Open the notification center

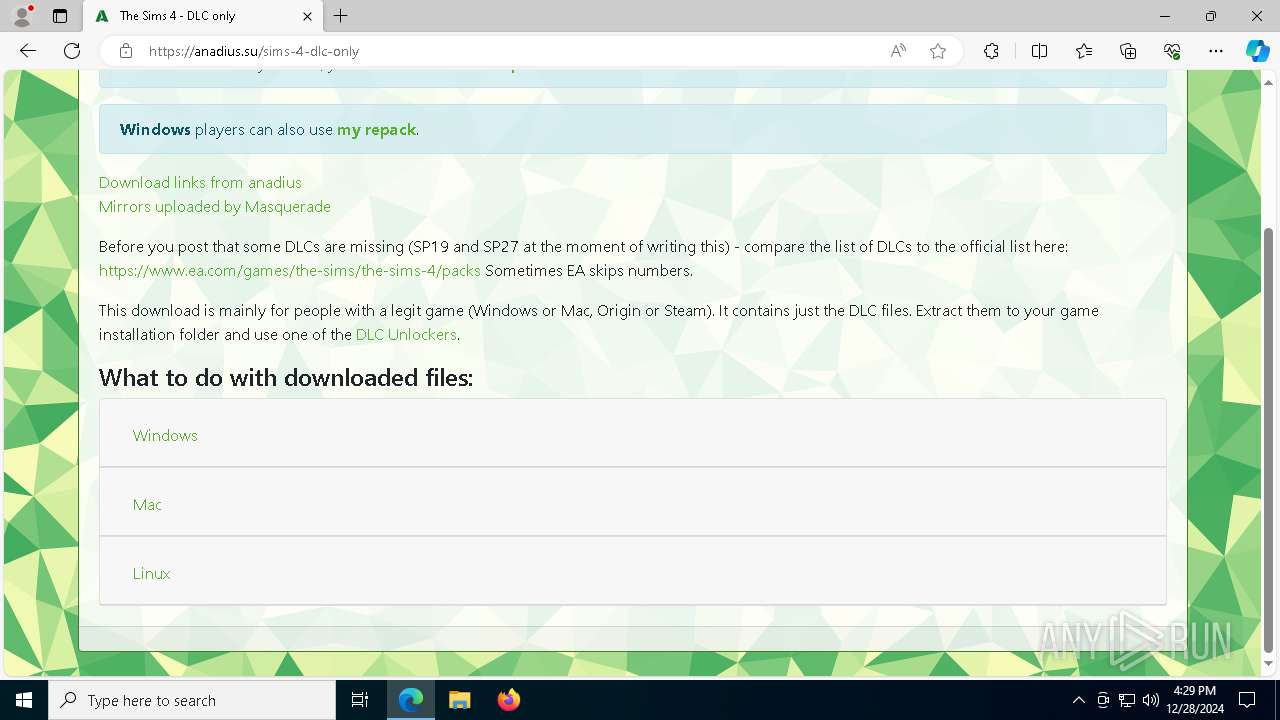1247,700
